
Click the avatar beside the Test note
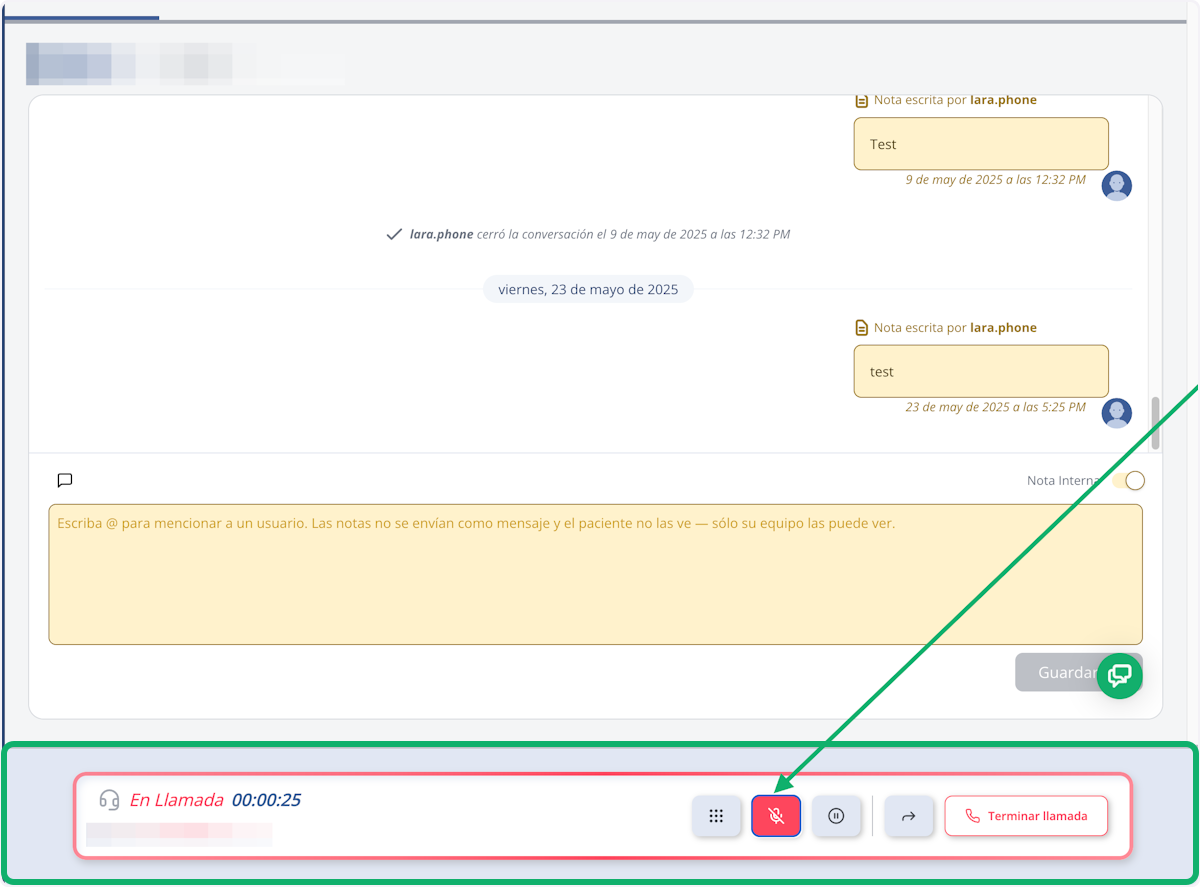pos(1117,185)
